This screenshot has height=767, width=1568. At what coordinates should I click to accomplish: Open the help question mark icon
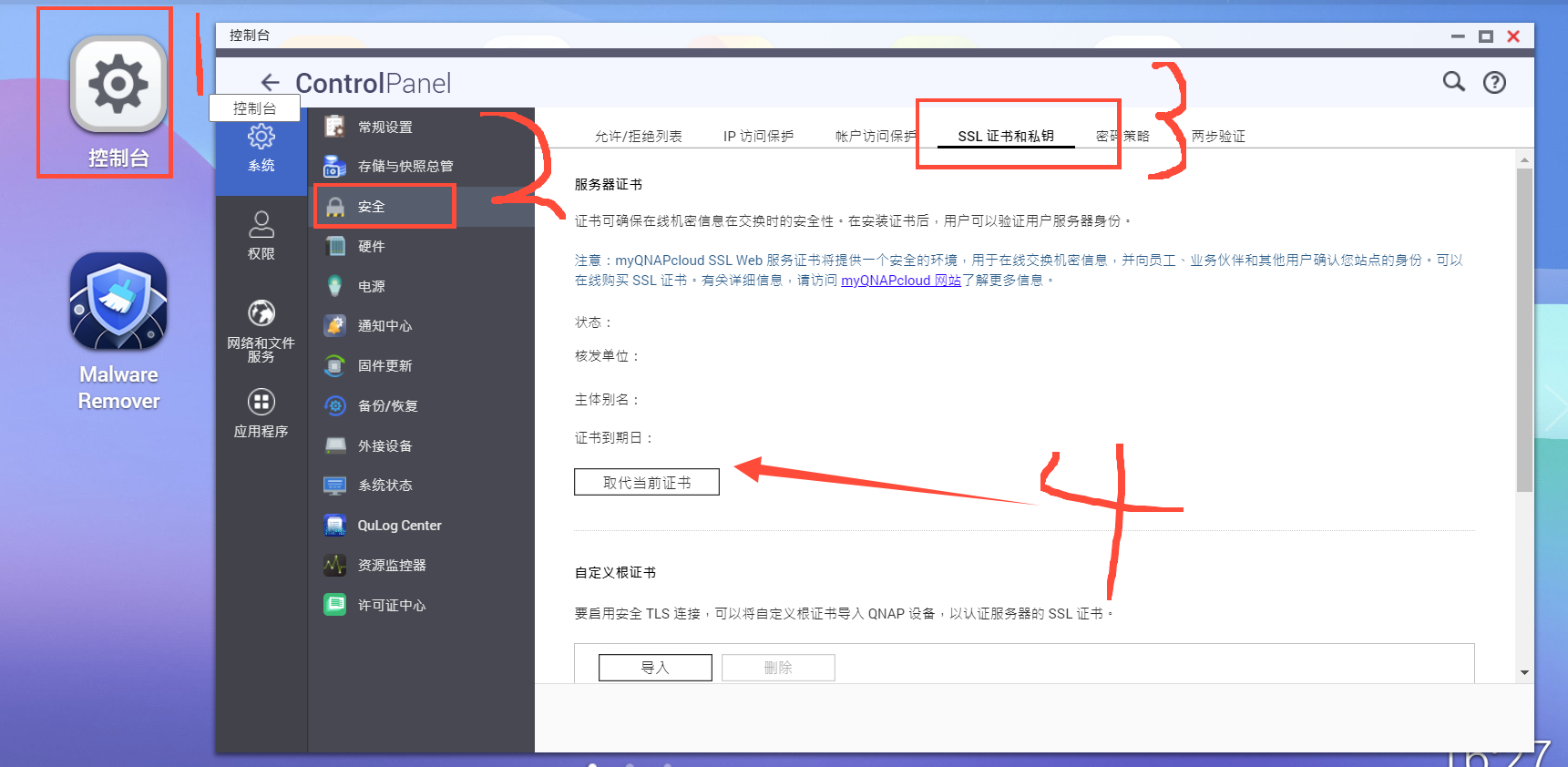pos(1494,83)
